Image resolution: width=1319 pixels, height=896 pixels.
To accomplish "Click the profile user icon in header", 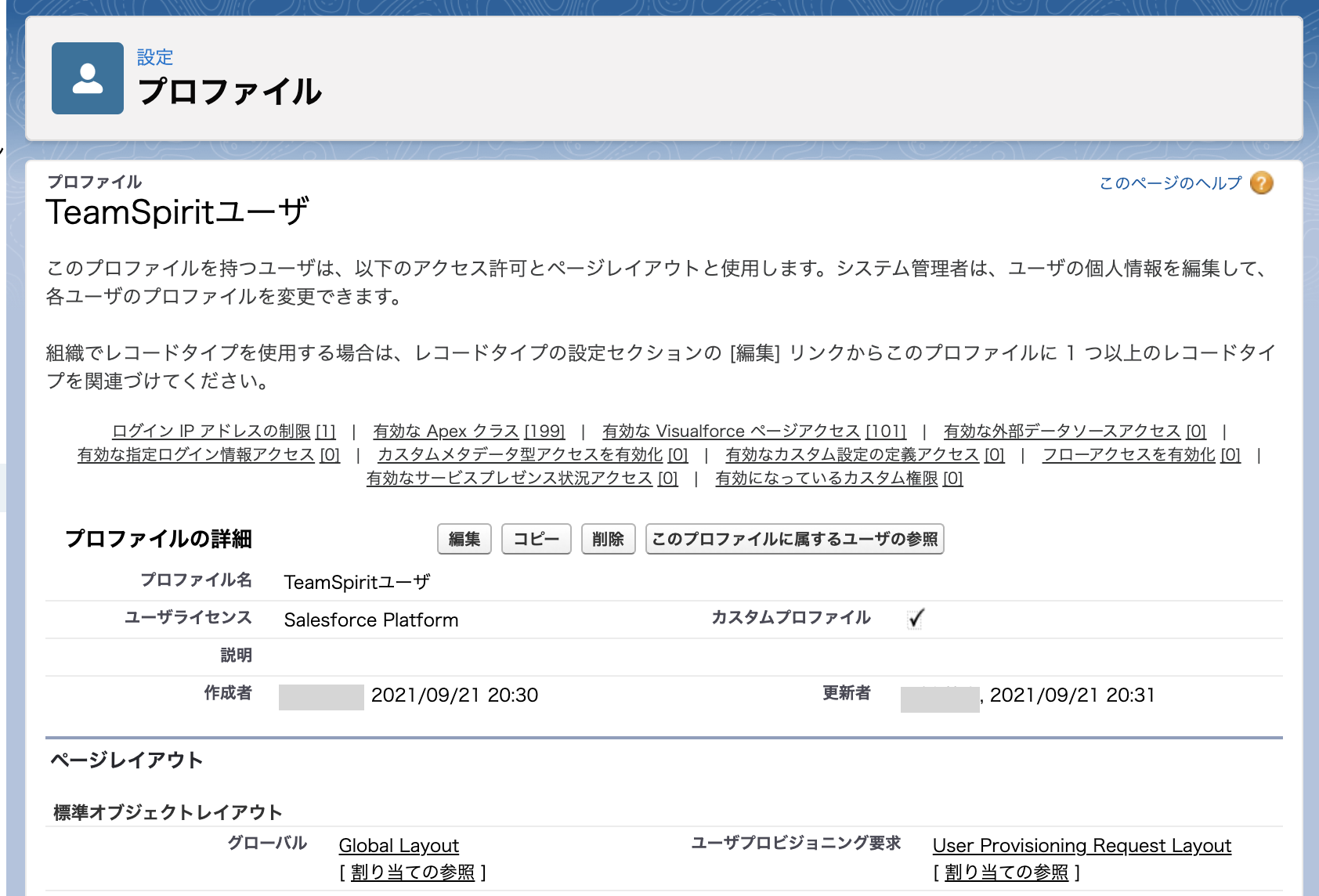I will point(88,78).
